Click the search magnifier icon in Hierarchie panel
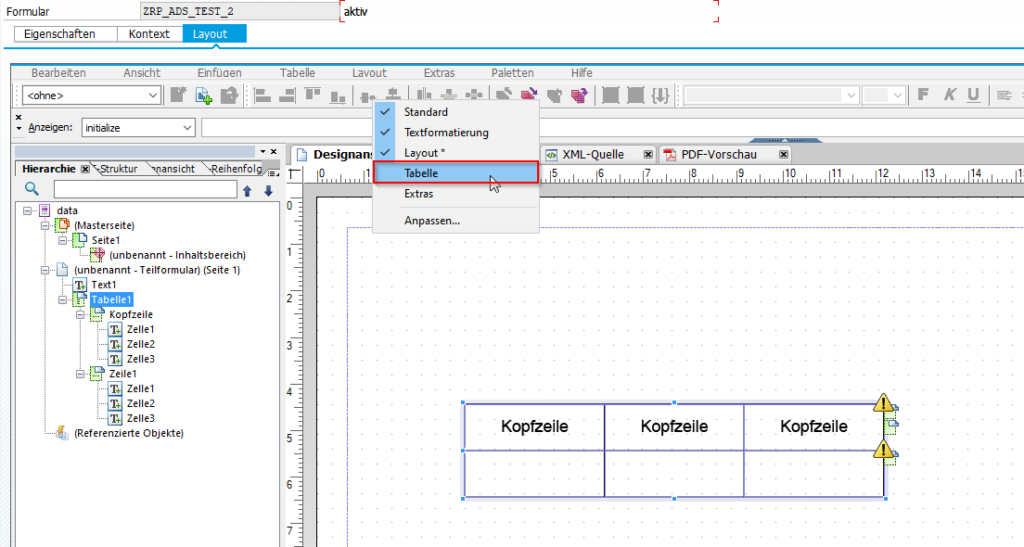1024x547 pixels. click(x=31, y=189)
